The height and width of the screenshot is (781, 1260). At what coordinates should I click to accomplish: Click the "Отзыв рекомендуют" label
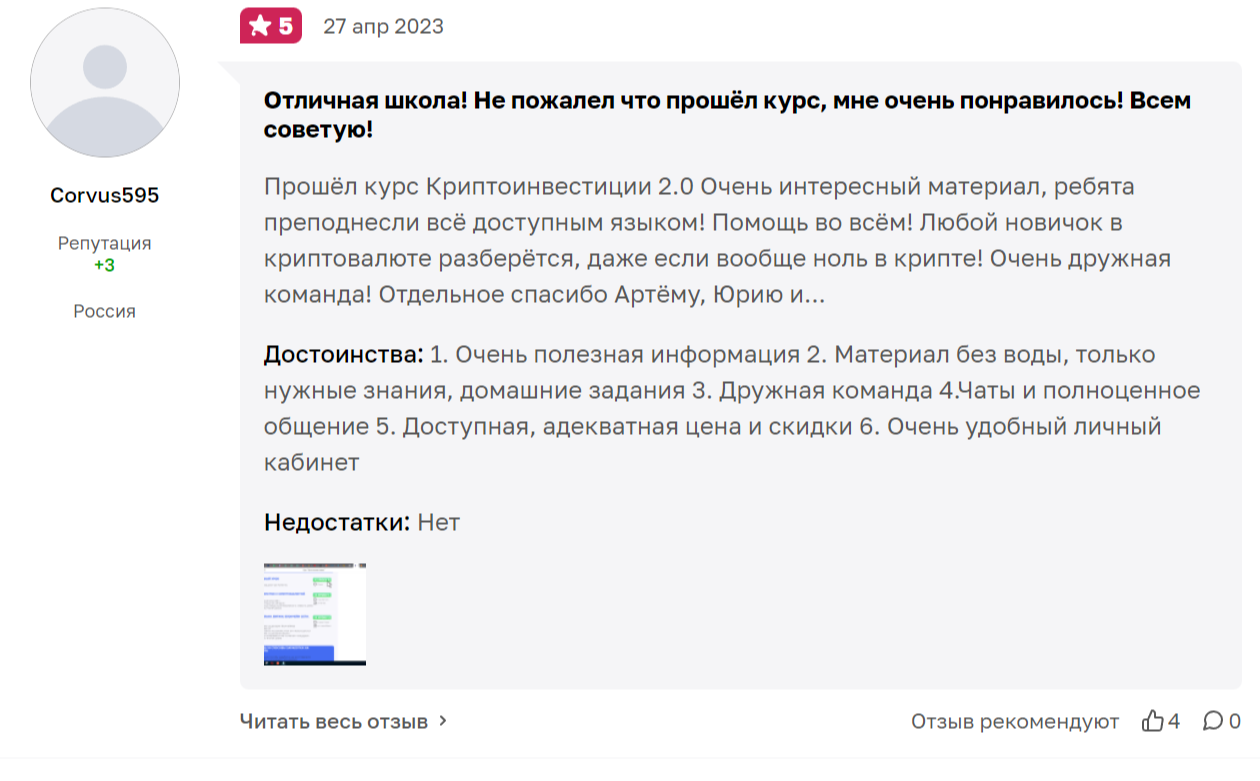[1014, 721]
